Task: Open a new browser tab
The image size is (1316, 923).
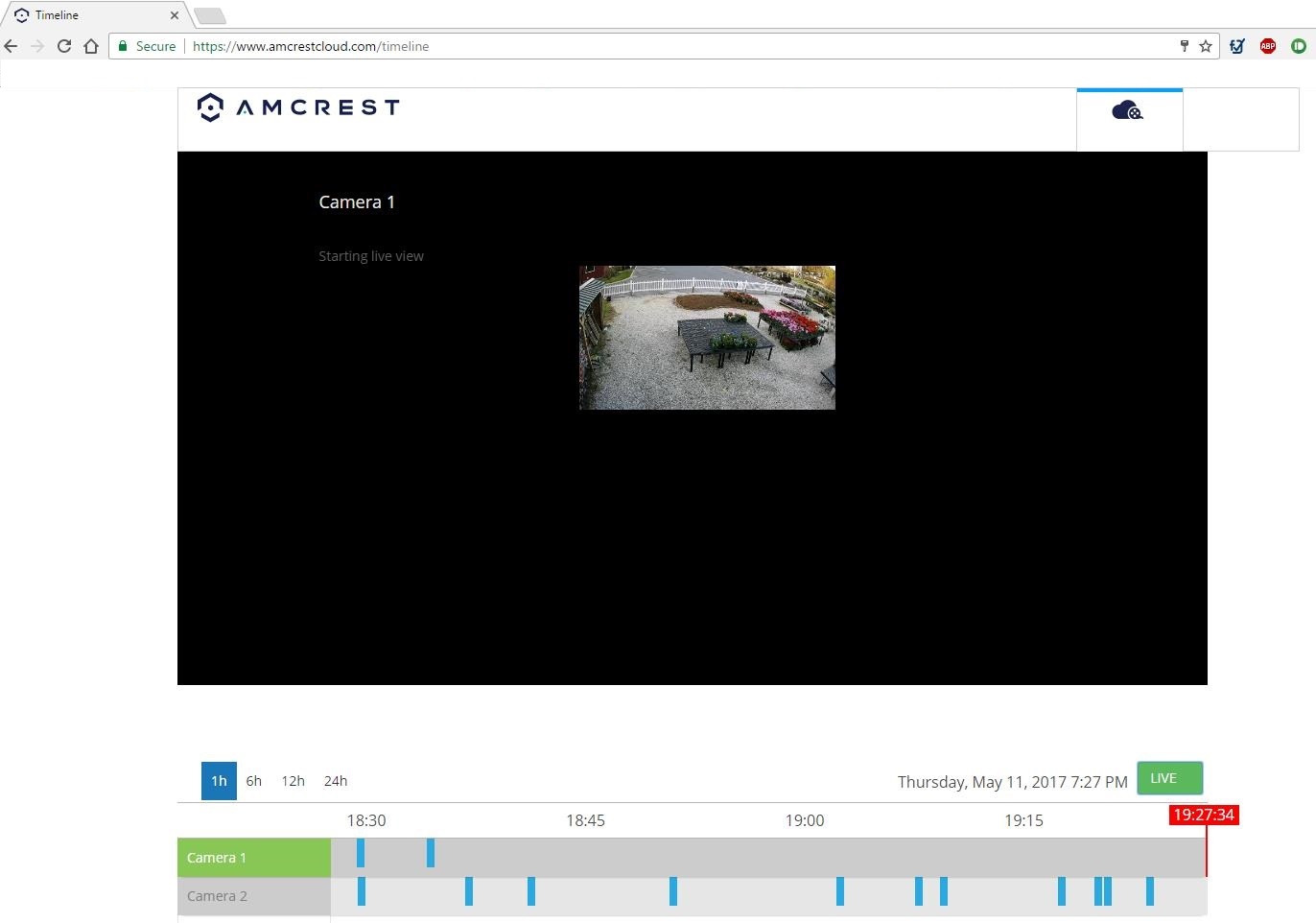Action: (210, 15)
